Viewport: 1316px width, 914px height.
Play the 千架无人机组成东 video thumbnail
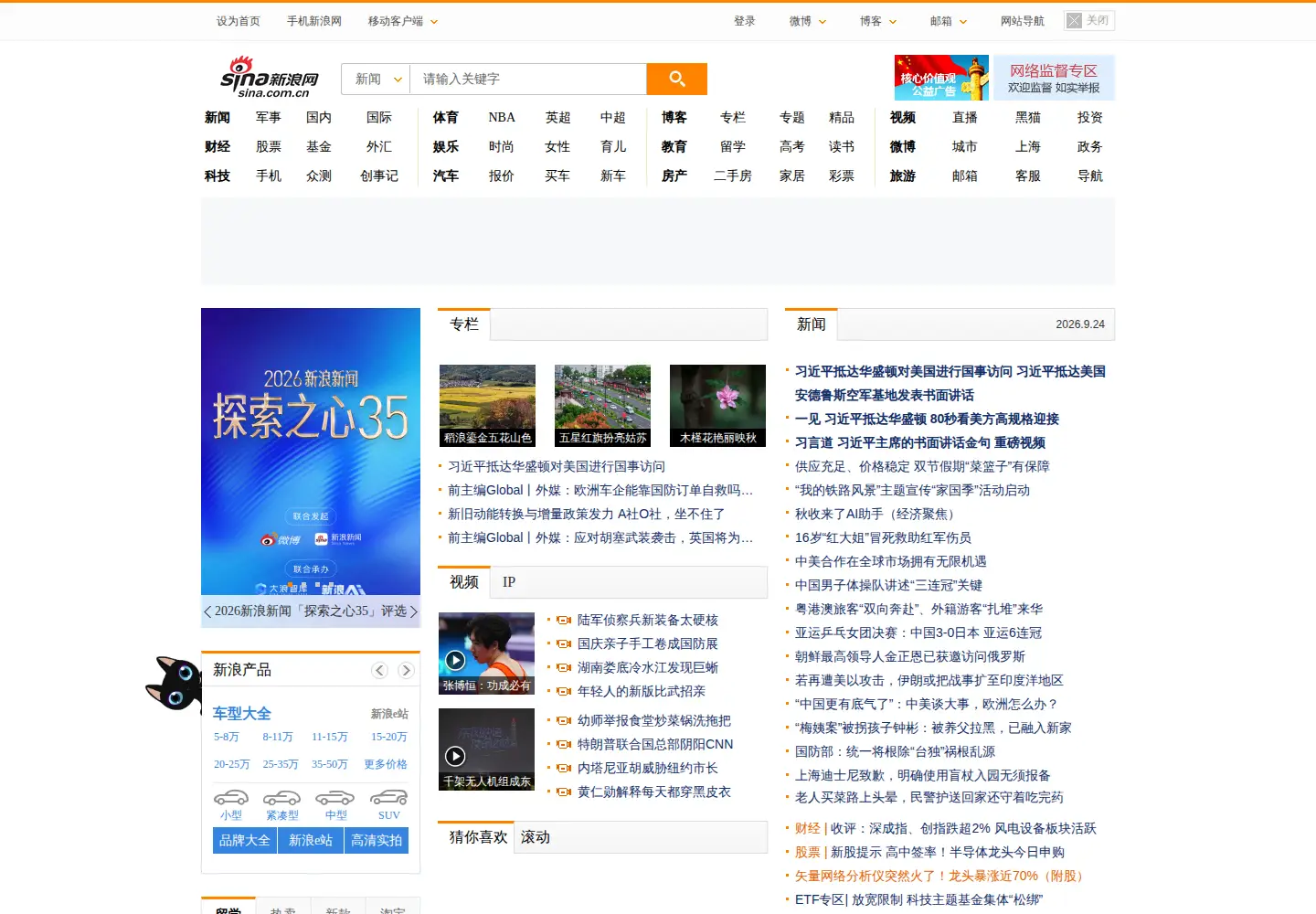point(486,749)
